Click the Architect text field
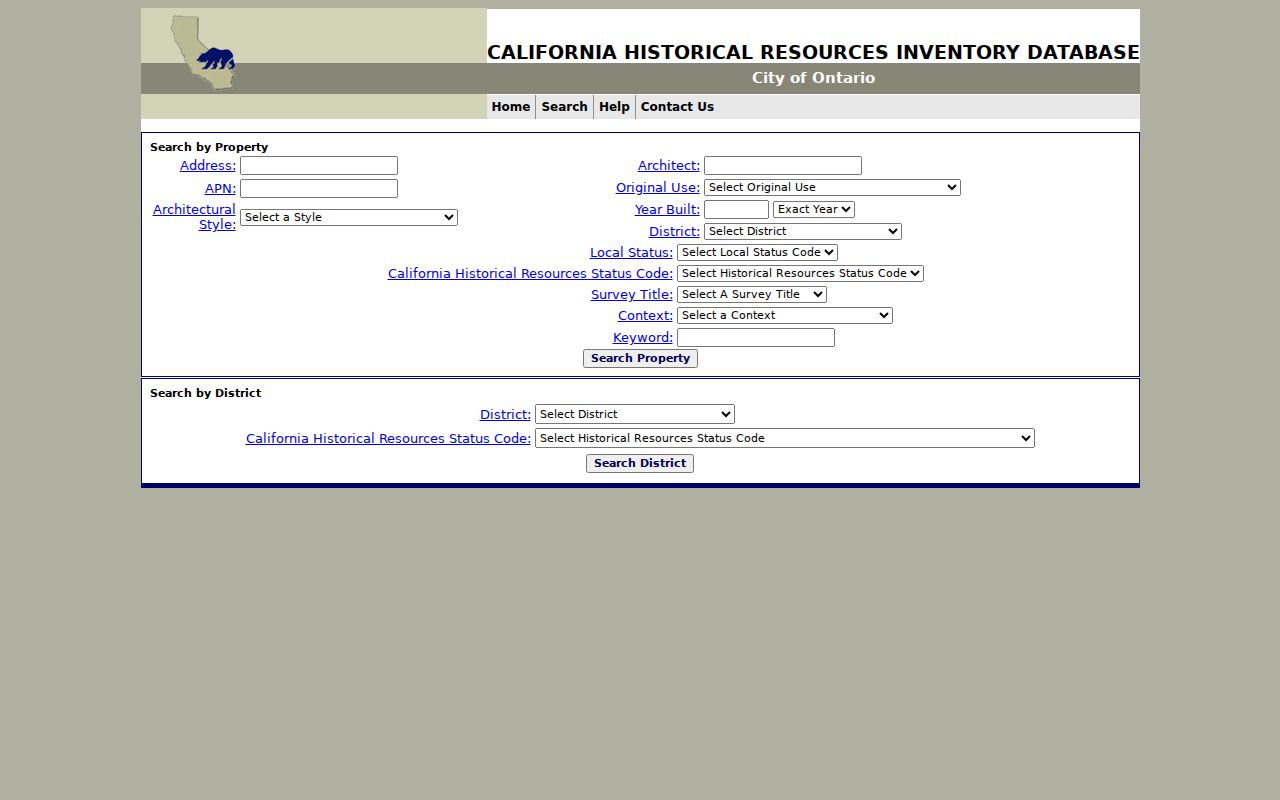Viewport: 1280px width, 800px height. coord(783,166)
